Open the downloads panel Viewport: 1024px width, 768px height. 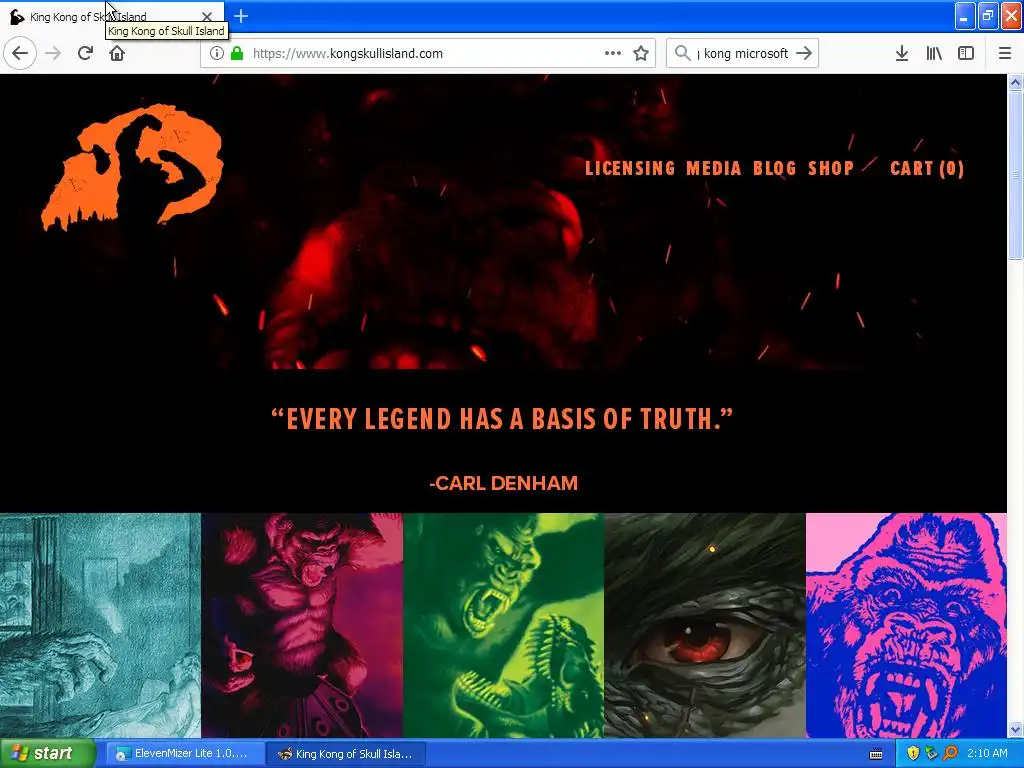(x=902, y=54)
